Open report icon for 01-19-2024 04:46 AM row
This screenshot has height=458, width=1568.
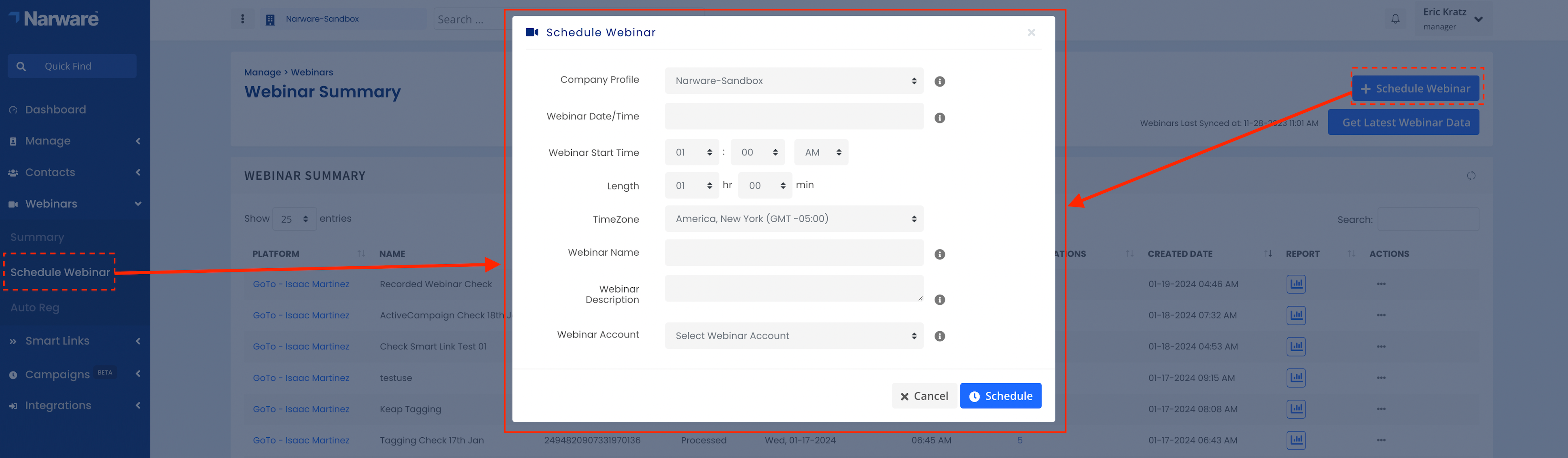point(1296,284)
